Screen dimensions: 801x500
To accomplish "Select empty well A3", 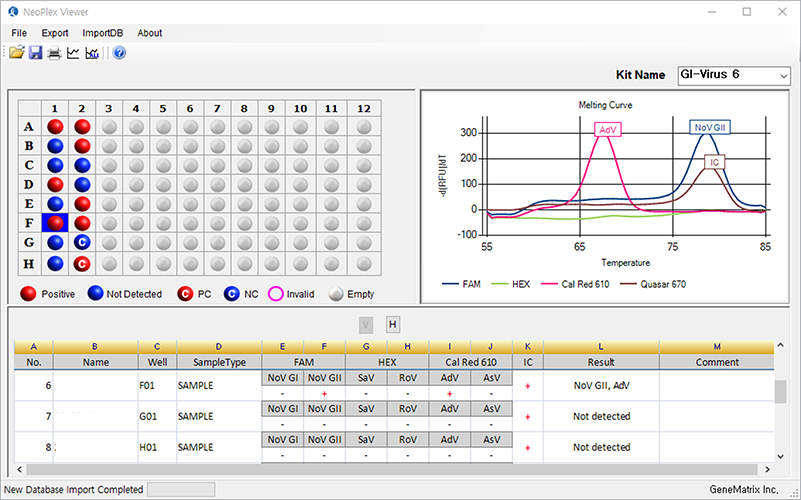I will [109, 127].
